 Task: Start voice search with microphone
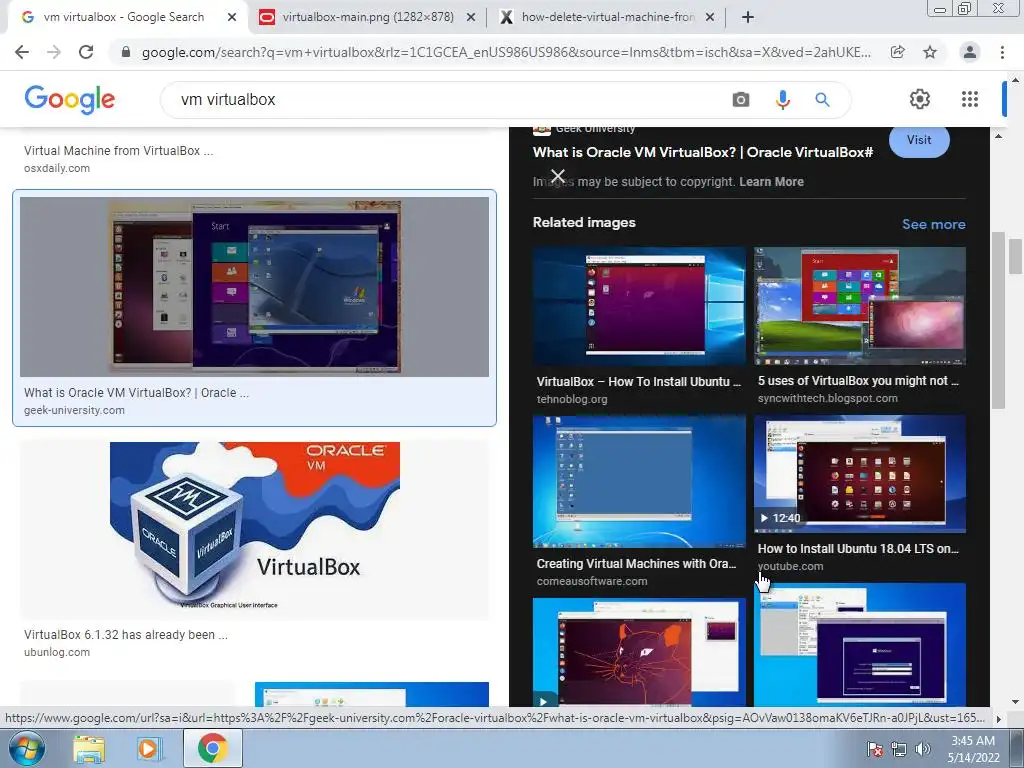[782, 99]
